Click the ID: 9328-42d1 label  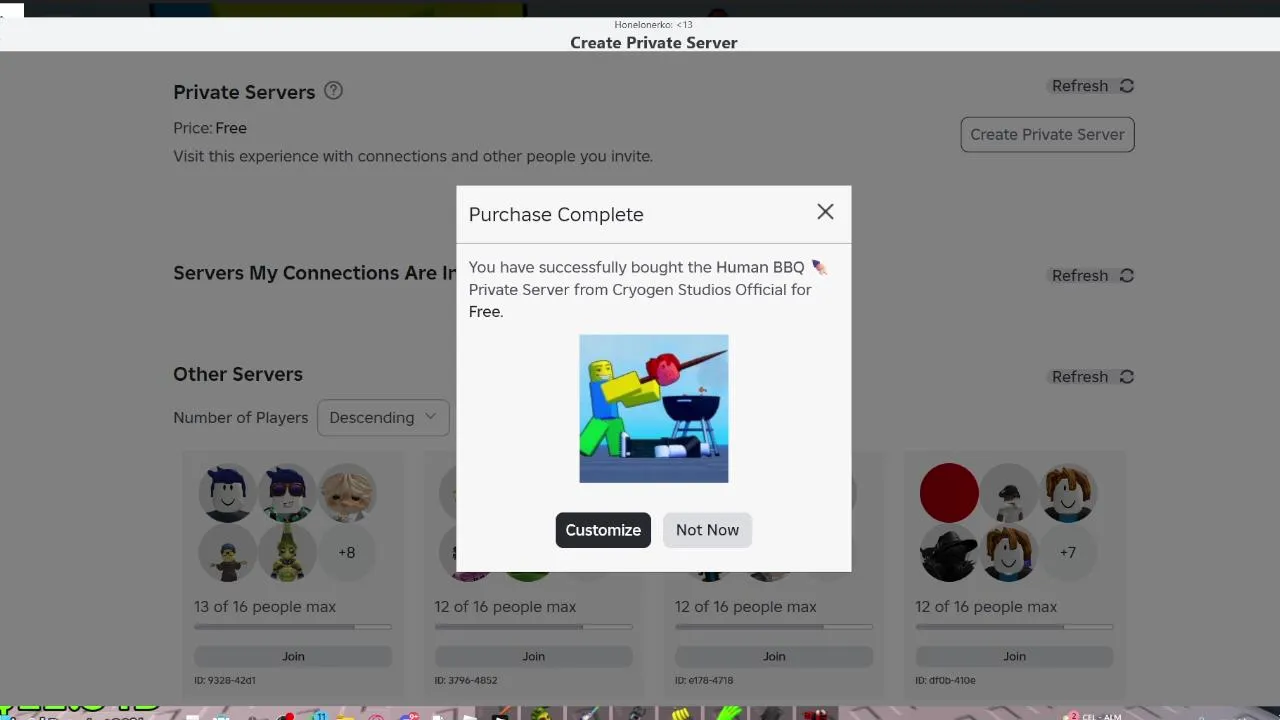click(x=225, y=680)
